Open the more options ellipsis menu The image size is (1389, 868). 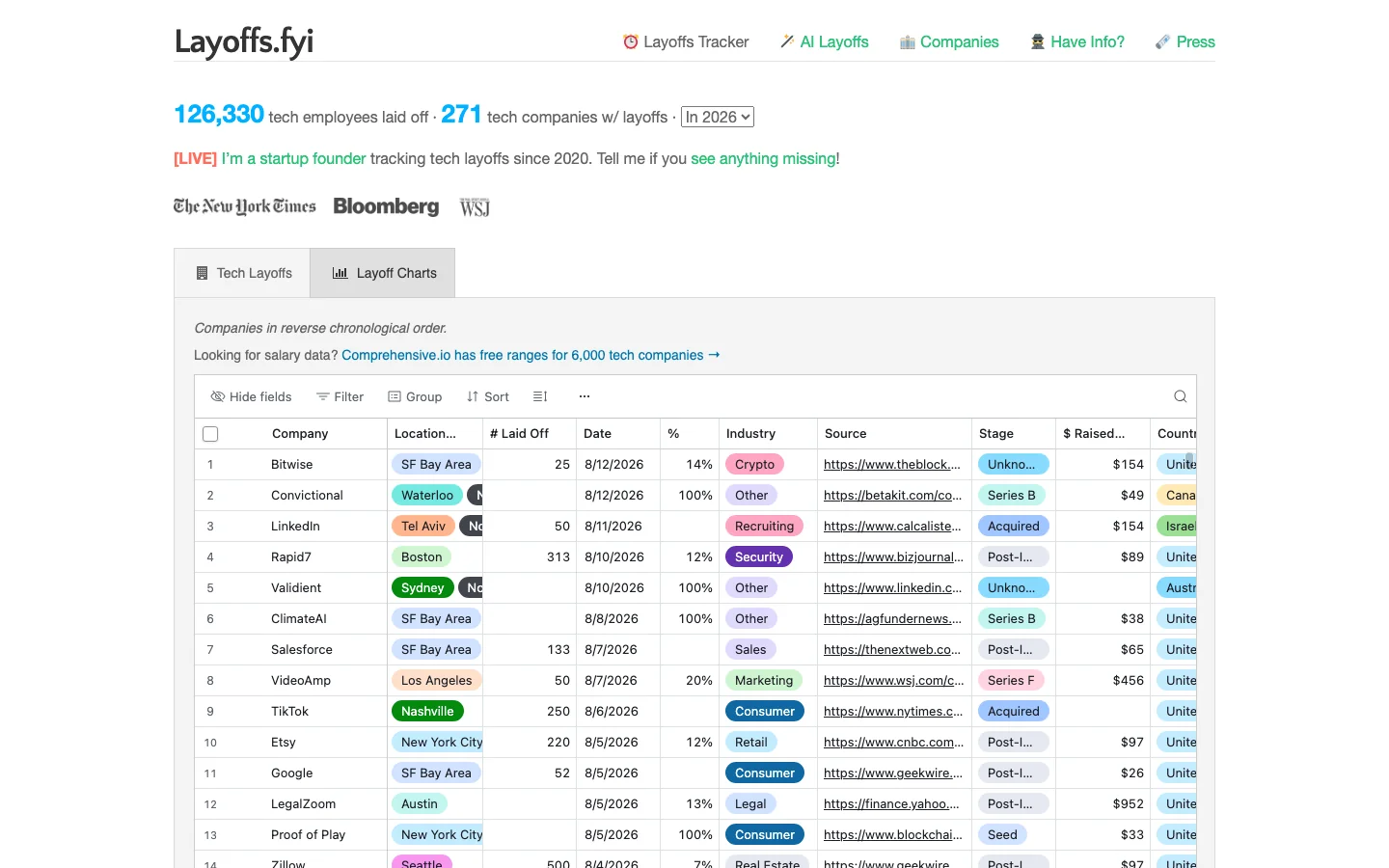click(x=585, y=396)
